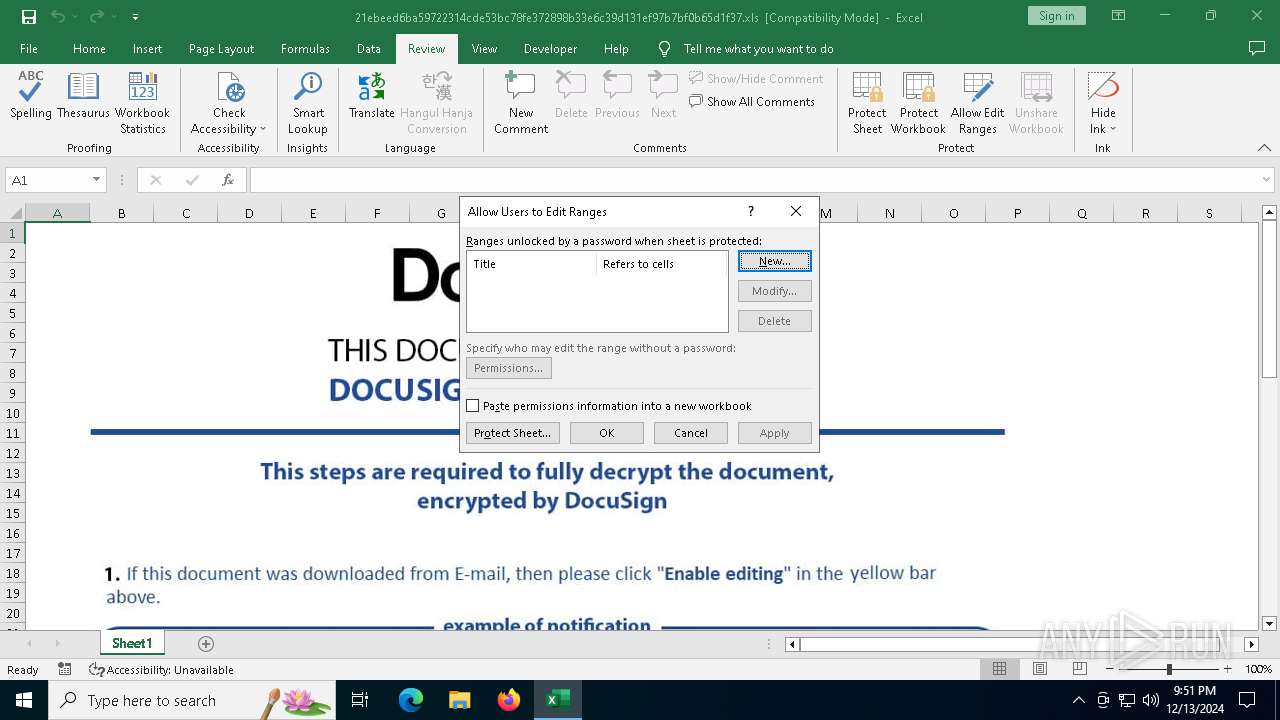
Task: Open Microsoft Edge from the taskbar
Action: (x=411, y=700)
